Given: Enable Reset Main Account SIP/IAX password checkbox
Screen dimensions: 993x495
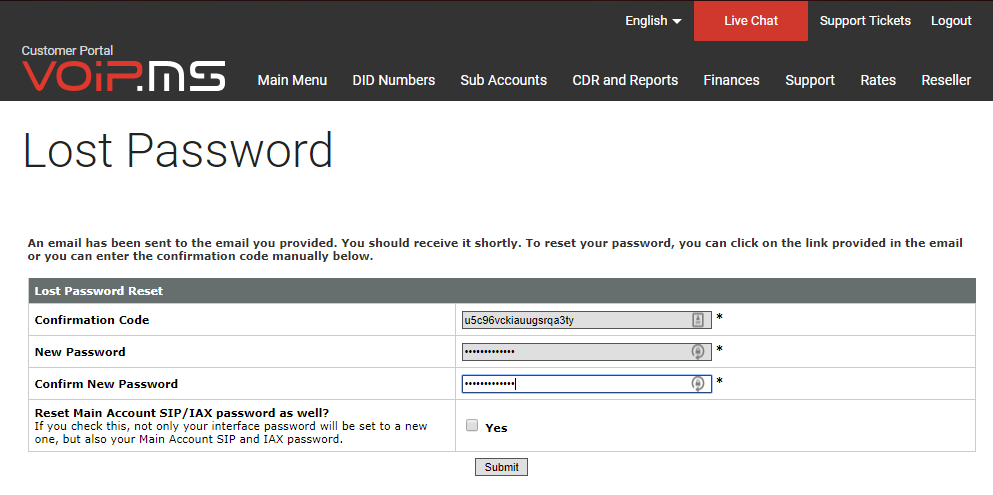Looking at the screenshot, I should [x=472, y=426].
